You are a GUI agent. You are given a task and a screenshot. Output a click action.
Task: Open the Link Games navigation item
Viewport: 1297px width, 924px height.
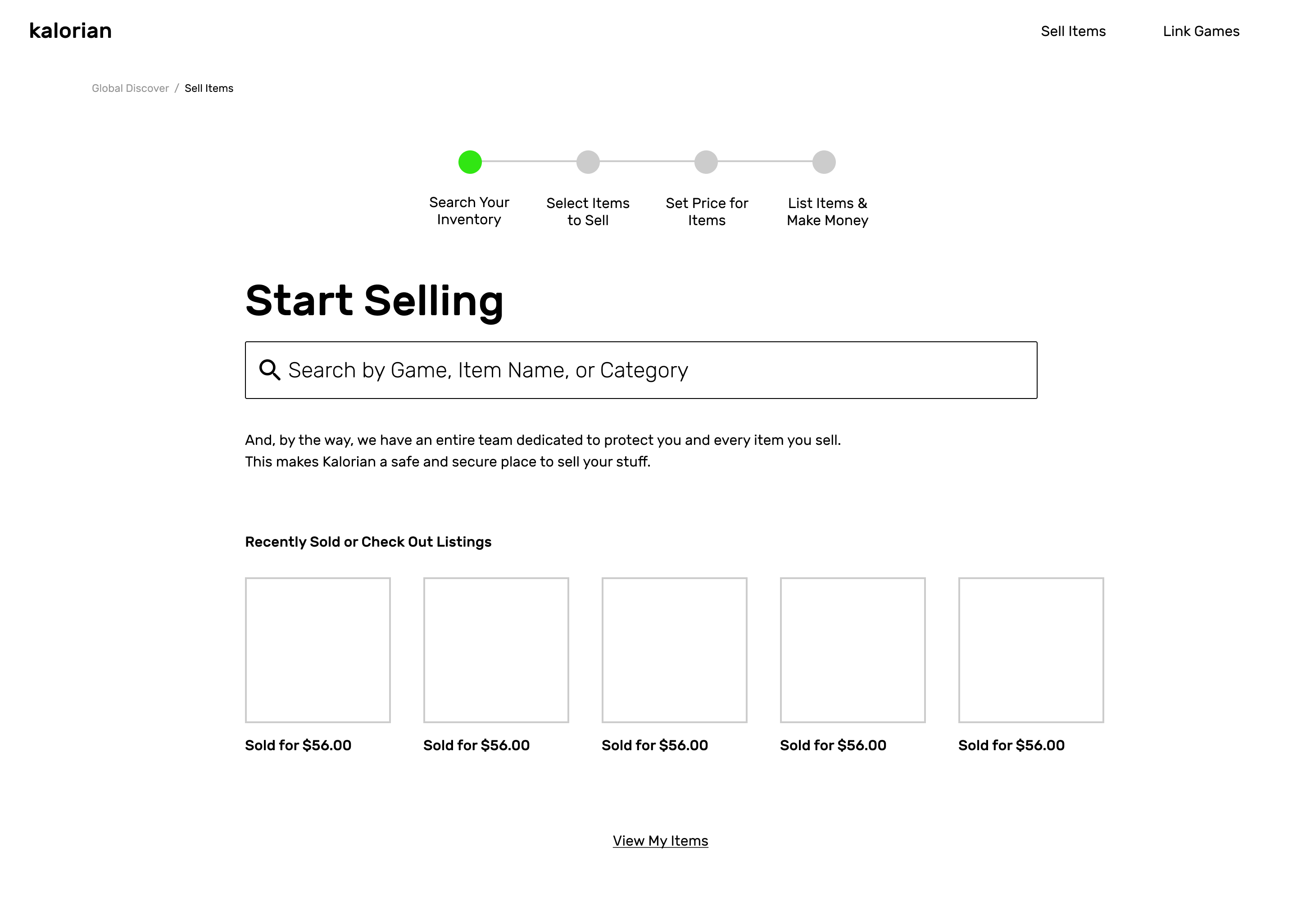pyautogui.click(x=1202, y=31)
